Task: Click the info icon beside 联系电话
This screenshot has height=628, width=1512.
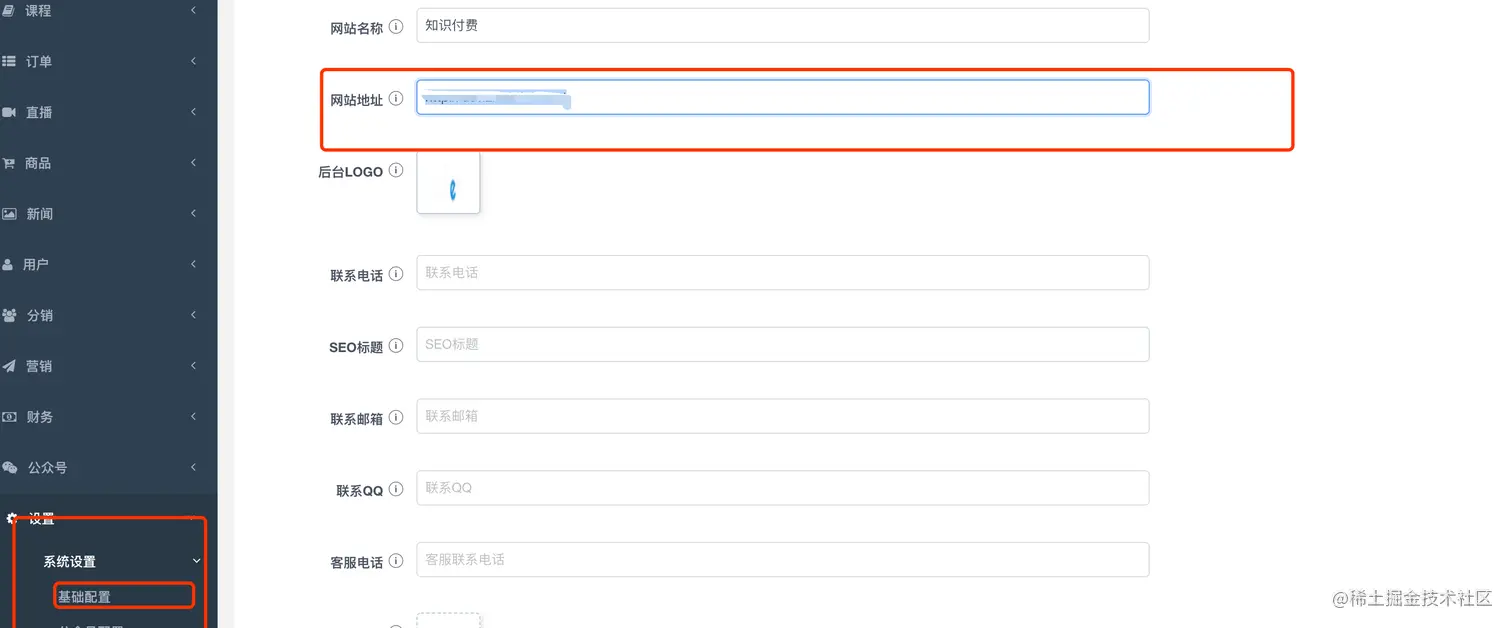Action: (396, 274)
